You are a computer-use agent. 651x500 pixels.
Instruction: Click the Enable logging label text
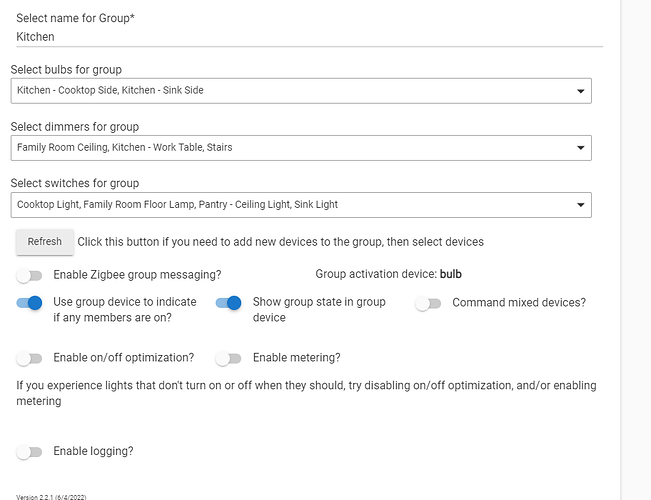[x=93, y=451]
